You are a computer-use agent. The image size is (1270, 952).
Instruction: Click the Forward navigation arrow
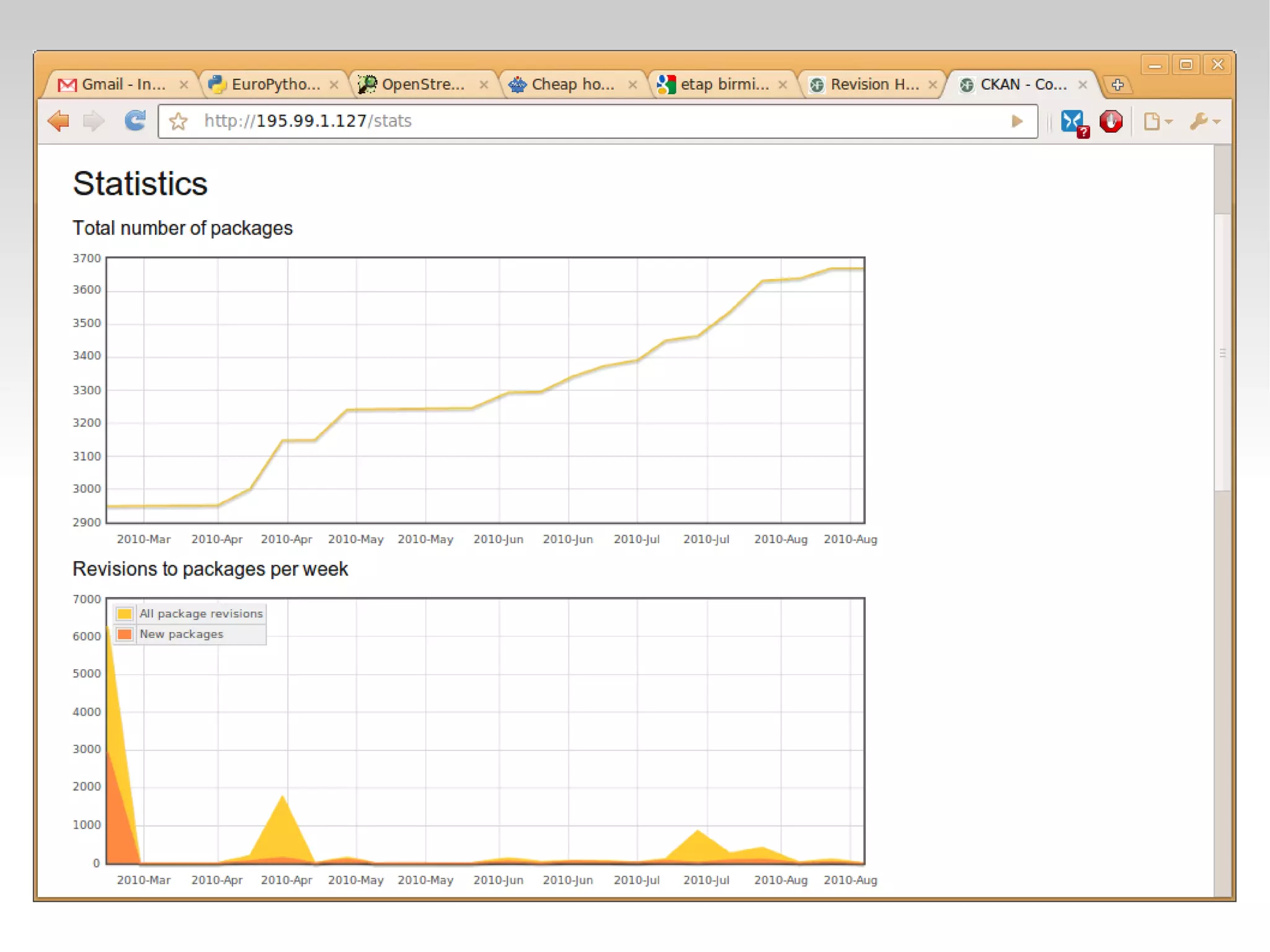click(94, 120)
